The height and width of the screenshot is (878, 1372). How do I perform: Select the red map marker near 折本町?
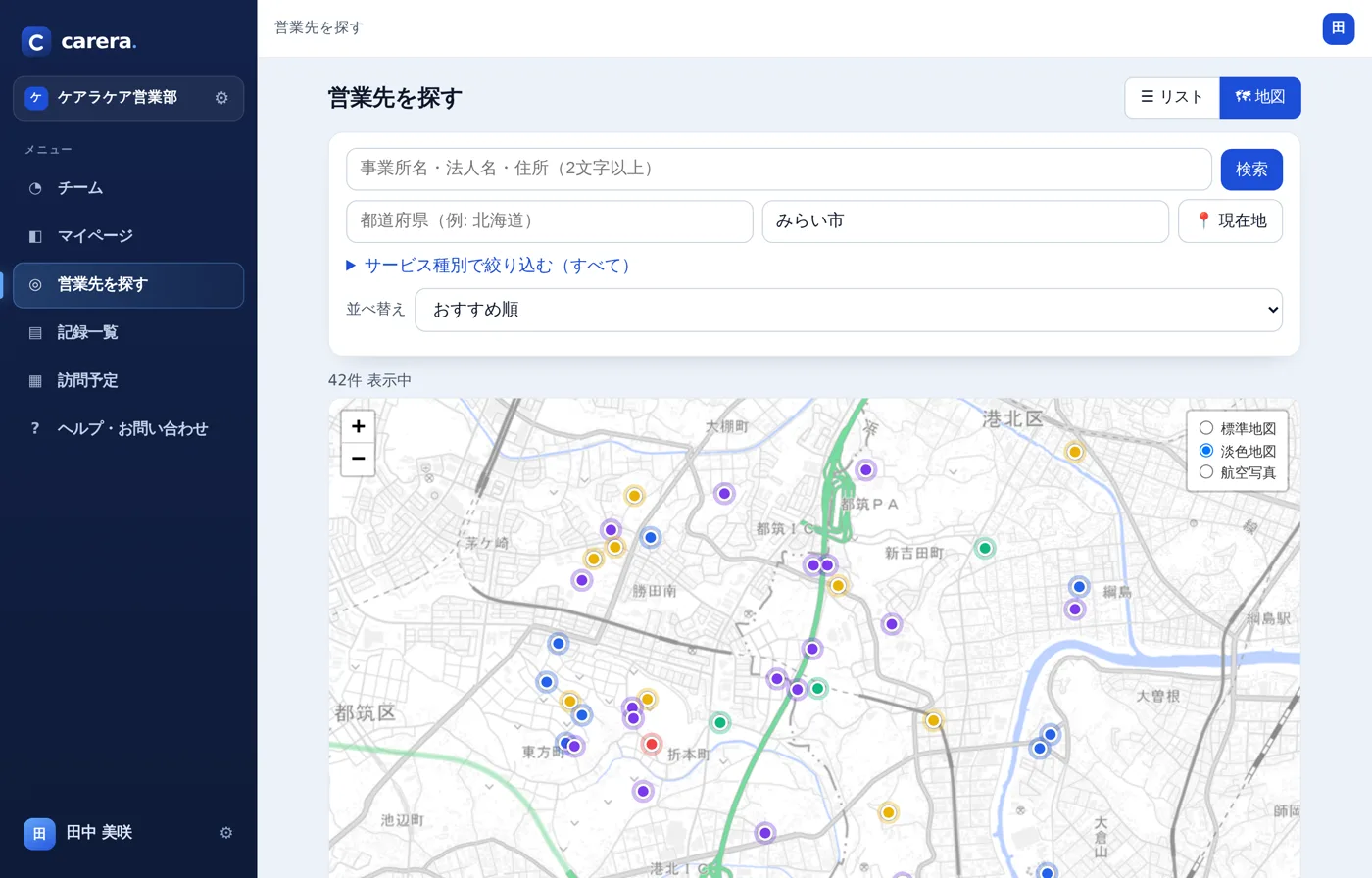(652, 745)
